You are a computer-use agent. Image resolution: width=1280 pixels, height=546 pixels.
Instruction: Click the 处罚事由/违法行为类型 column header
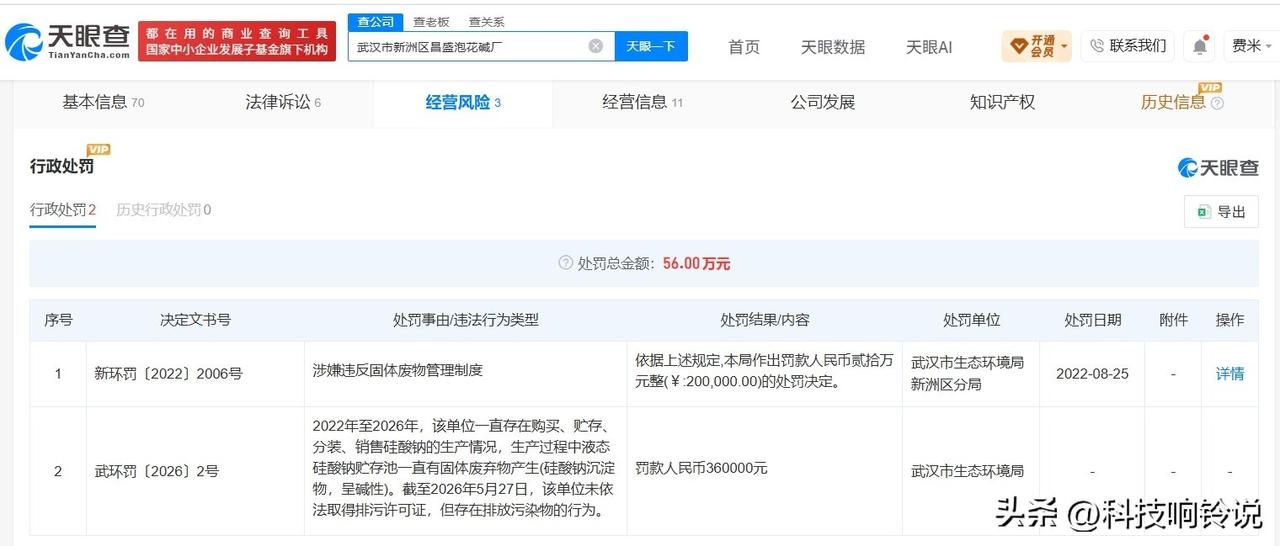[466, 320]
